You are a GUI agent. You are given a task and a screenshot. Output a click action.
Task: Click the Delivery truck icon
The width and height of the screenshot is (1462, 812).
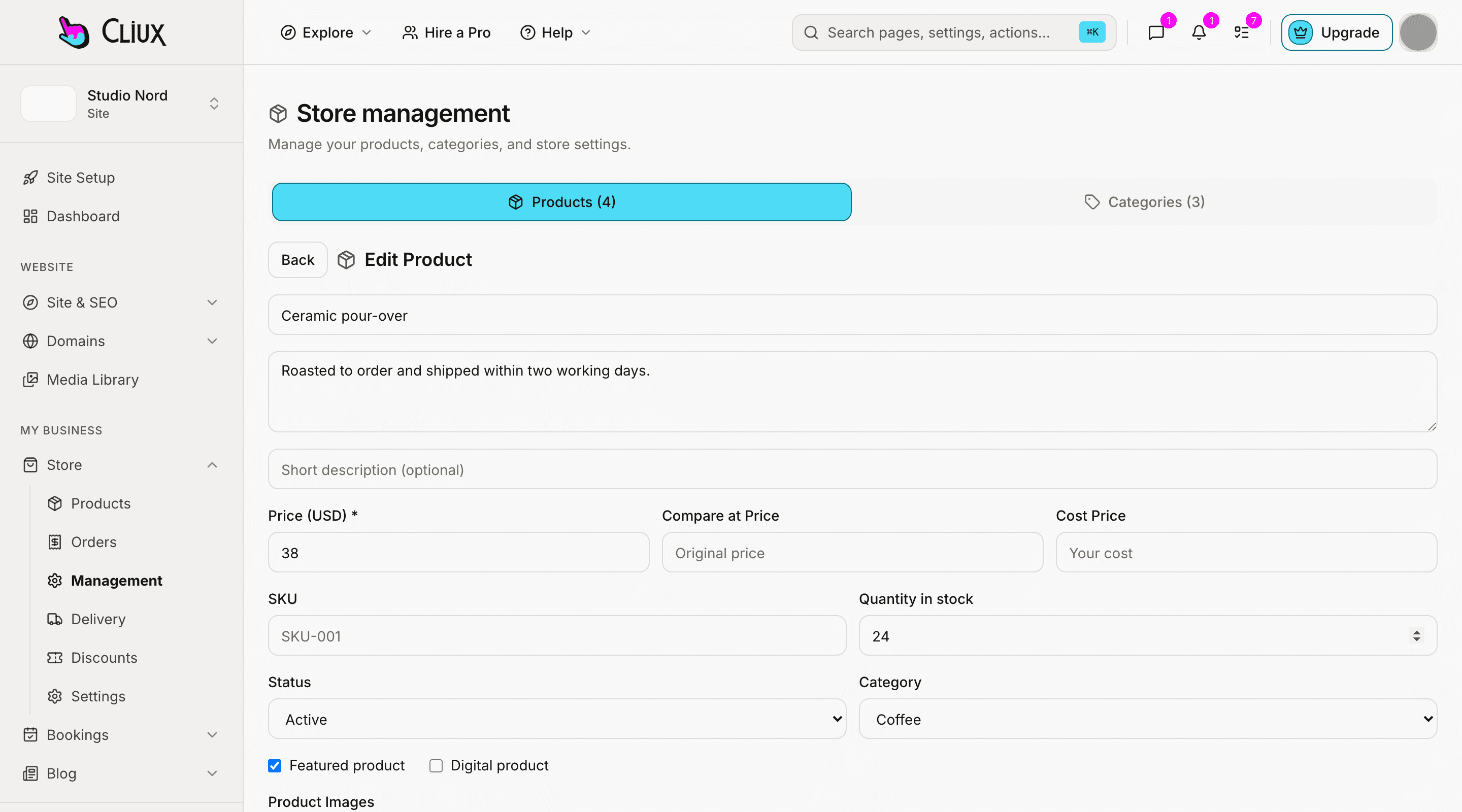pos(54,619)
